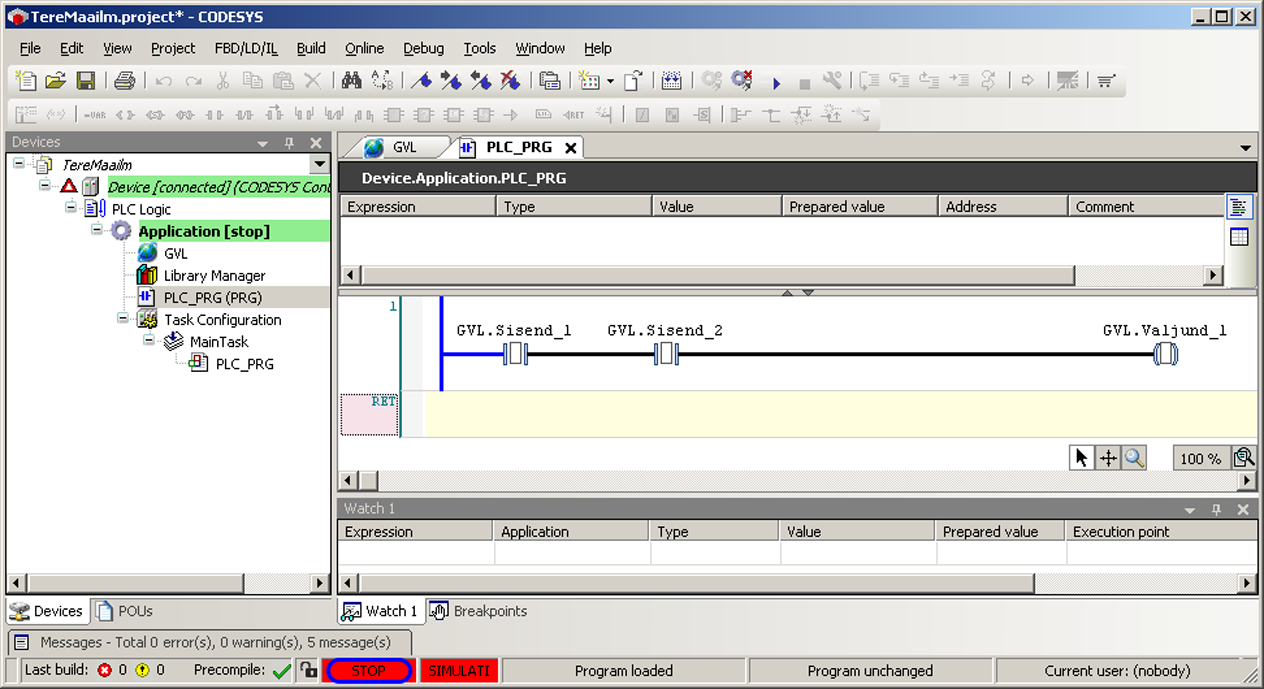
Task: Switch declaration view to tabular mode icon
Action: point(1239,237)
